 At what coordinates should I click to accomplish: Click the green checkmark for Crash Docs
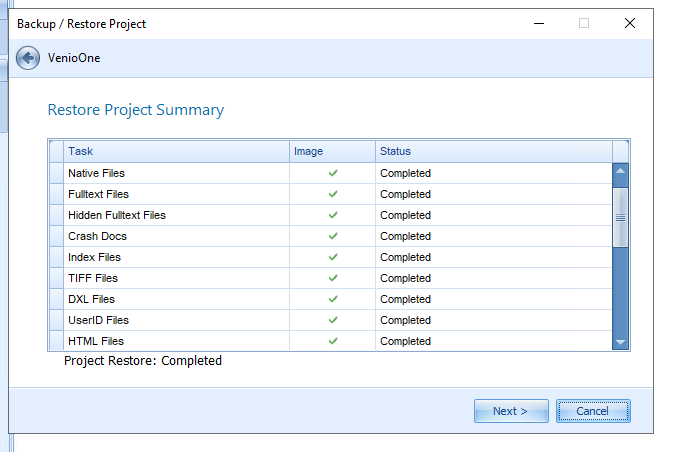tap(333, 236)
